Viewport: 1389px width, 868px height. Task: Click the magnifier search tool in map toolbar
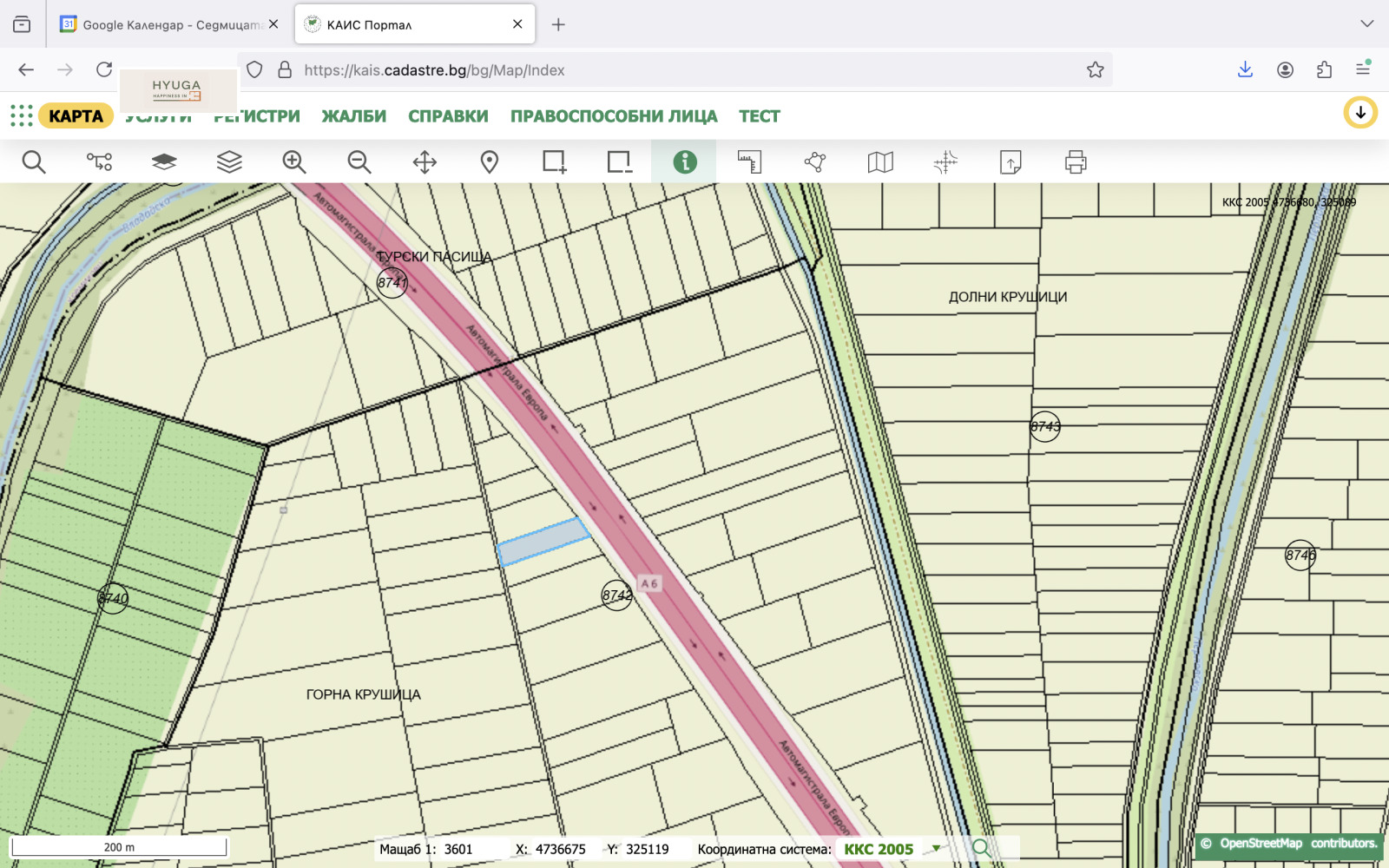tap(34, 162)
